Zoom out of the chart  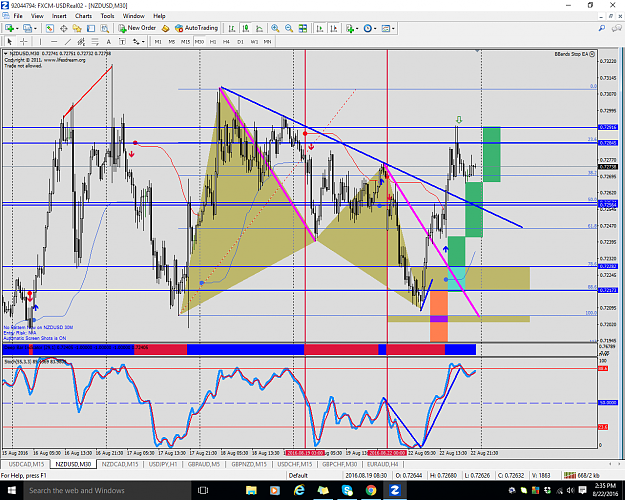[289, 28]
